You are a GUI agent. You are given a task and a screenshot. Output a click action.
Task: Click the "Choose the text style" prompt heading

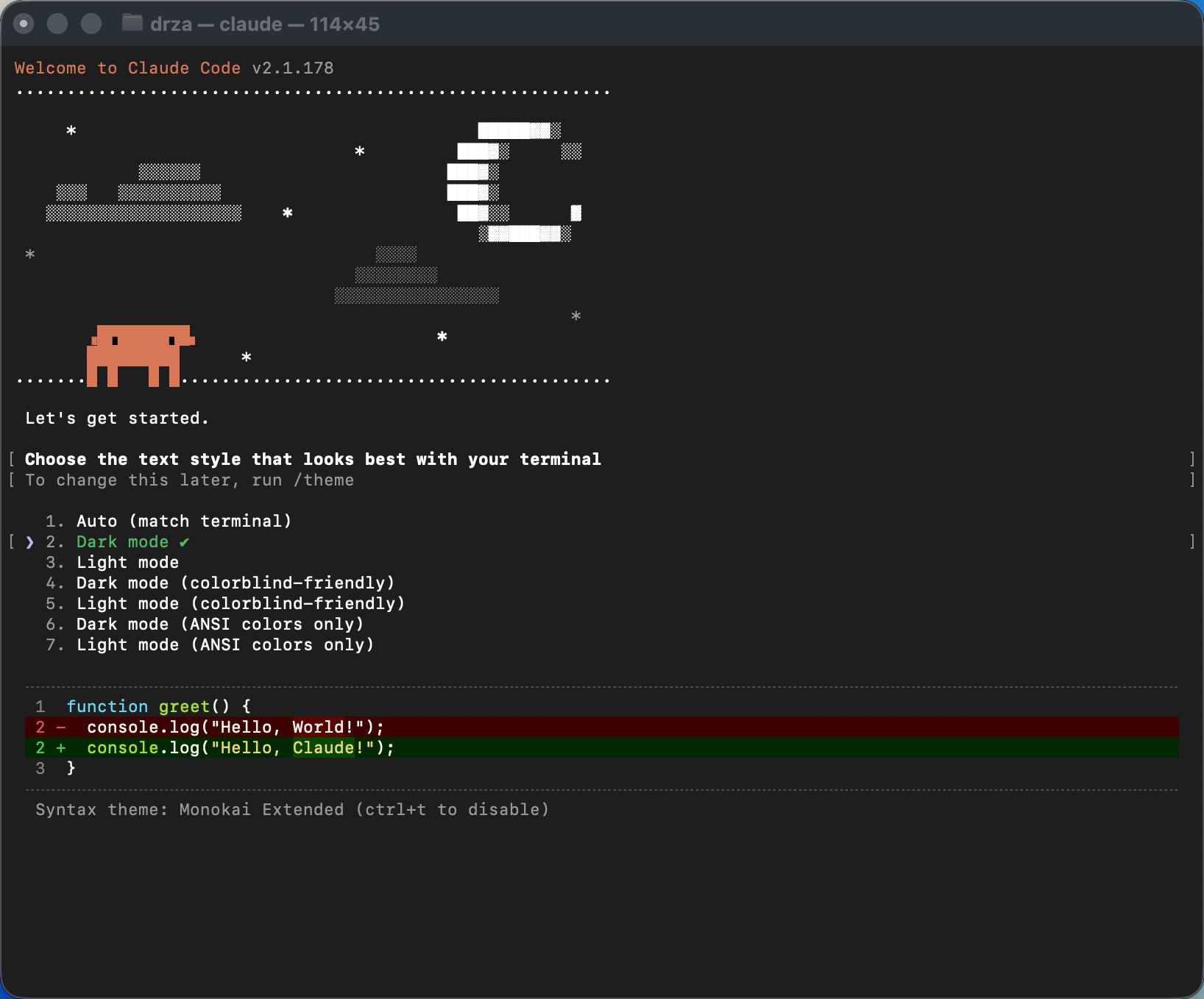click(x=313, y=460)
